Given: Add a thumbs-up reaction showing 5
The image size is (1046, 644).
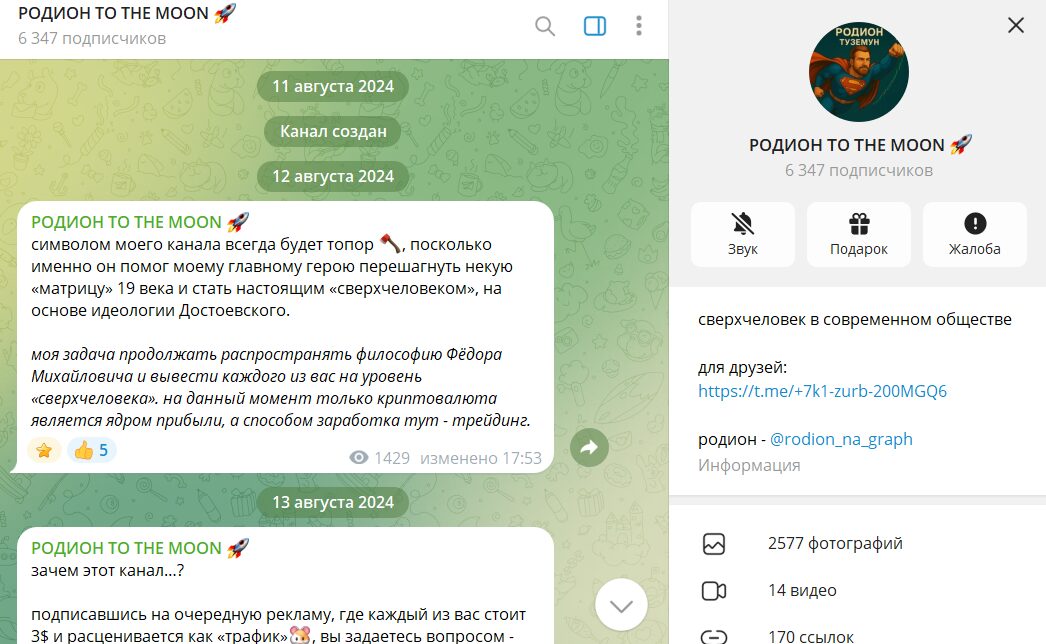Looking at the screenshot, I should coord(91,450).
